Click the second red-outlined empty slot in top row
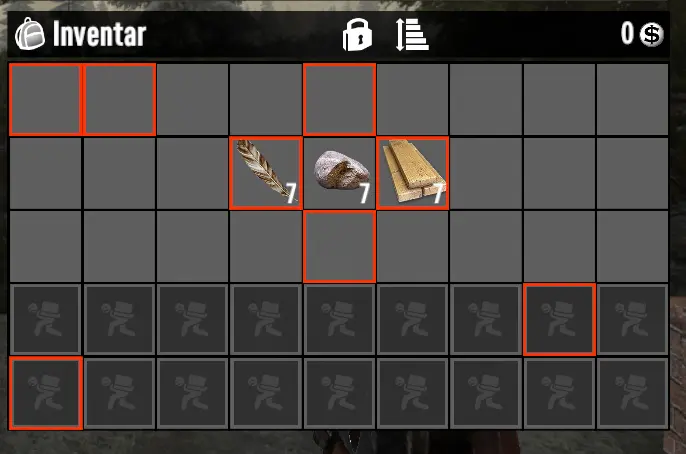This screenshot has height=454, width=686. (119, 100)
